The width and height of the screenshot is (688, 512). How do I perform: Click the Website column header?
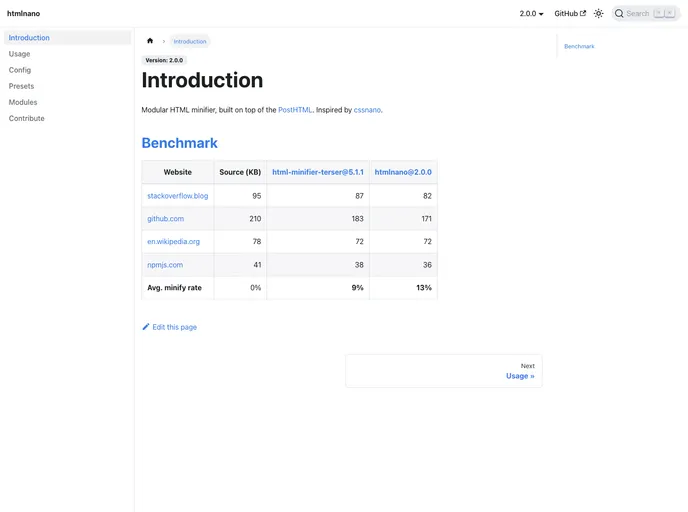(x=178, y=172)
